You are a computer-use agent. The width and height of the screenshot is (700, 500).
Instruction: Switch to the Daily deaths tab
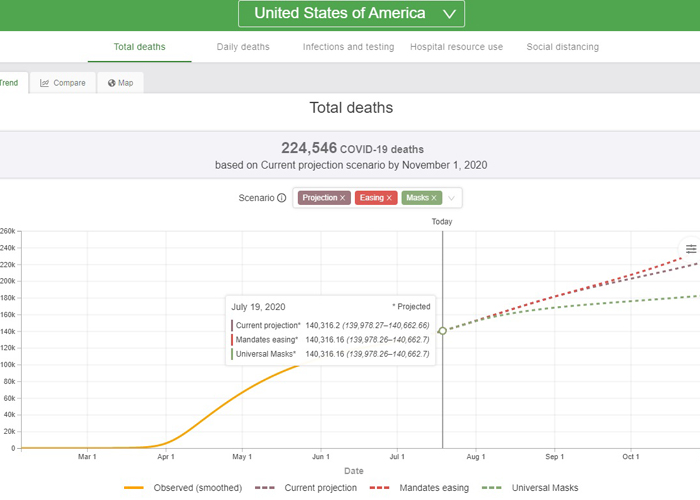(x=243, y=47)
